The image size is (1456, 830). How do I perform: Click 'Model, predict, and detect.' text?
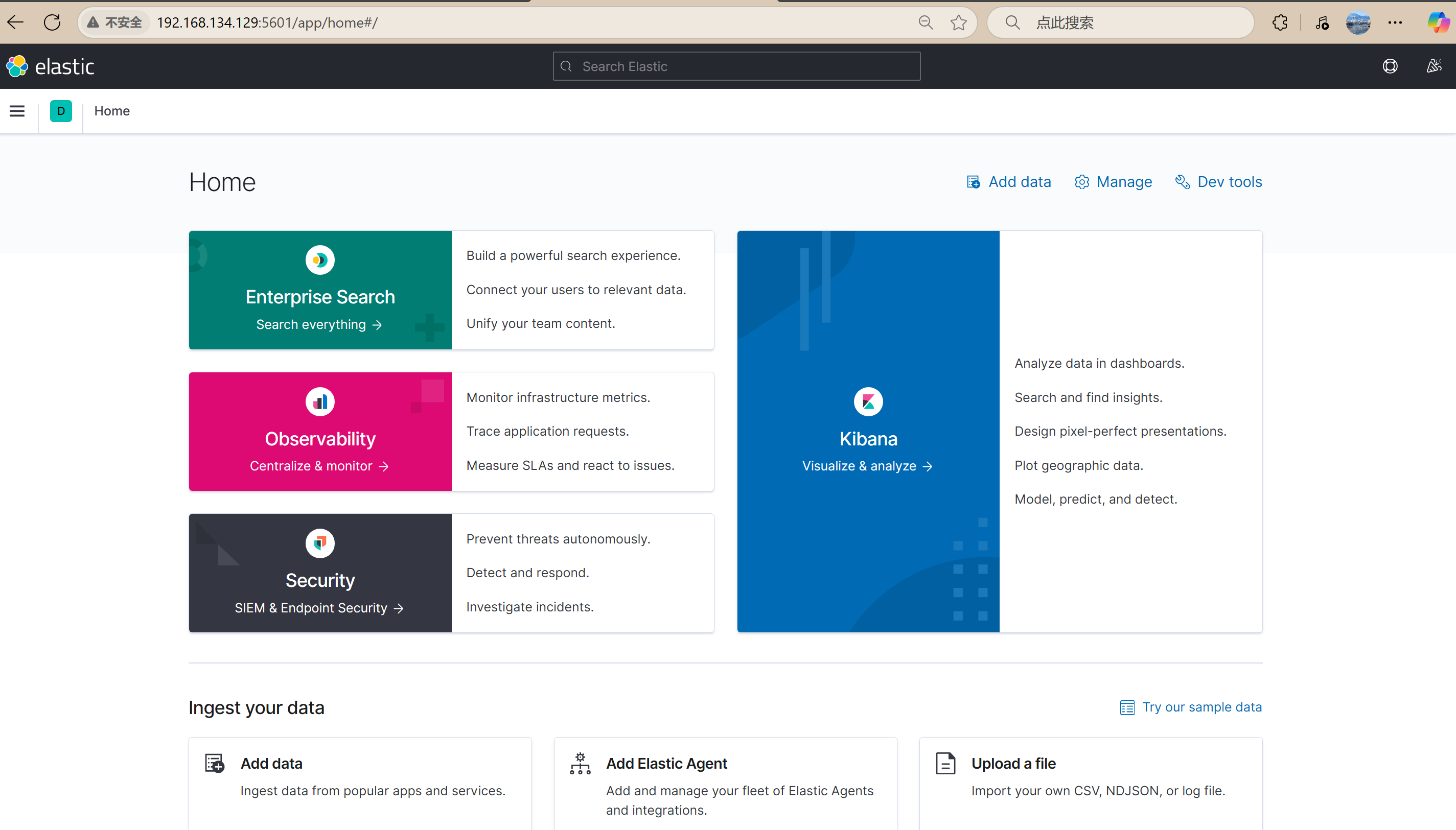(x=1096, y=499)
